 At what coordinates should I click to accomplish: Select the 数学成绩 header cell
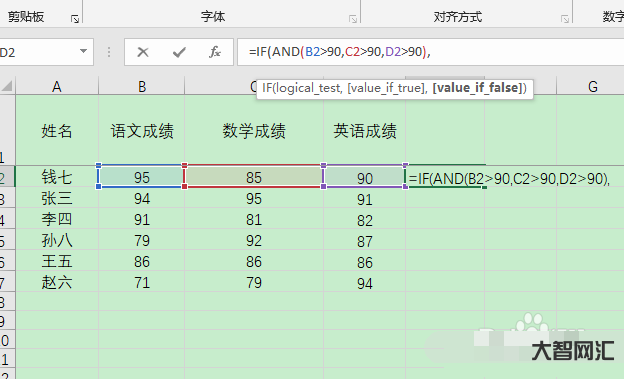254,130
